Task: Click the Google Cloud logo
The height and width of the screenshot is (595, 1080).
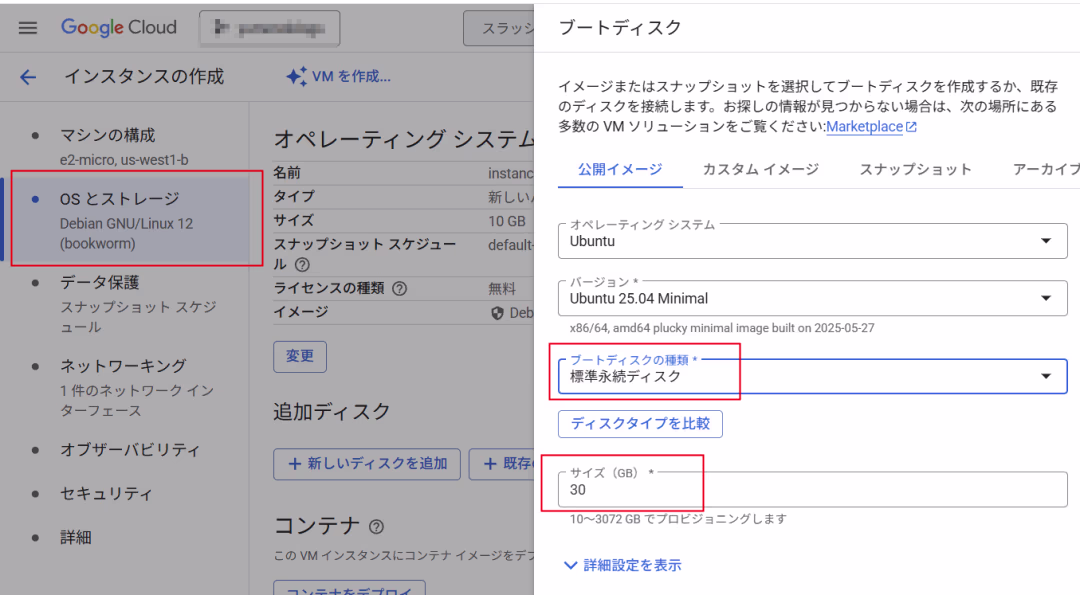Action: coord(118,28)
